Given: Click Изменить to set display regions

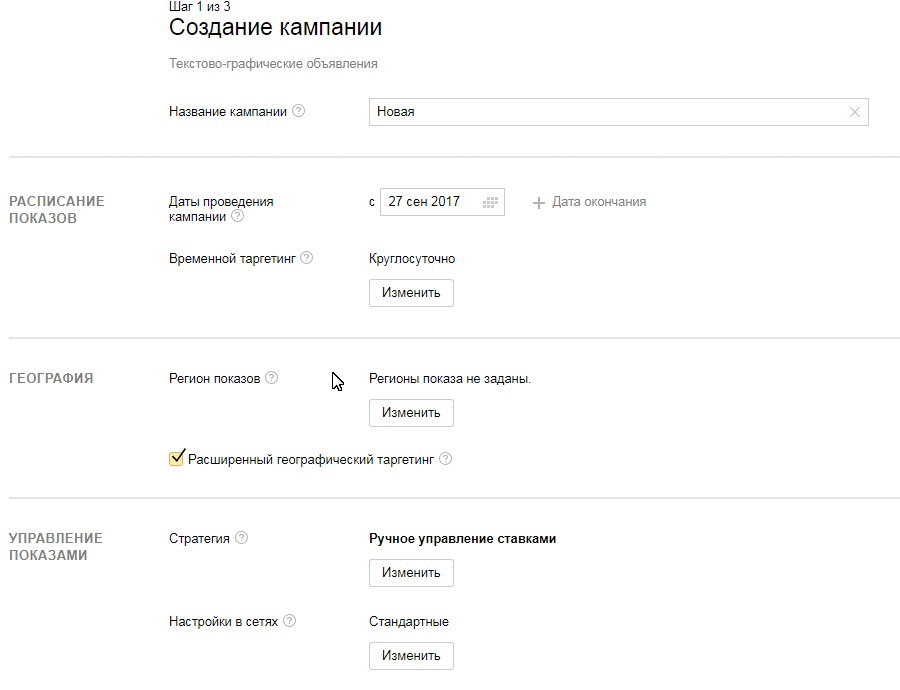Looking at the screenshot, I should click(411, 412).
